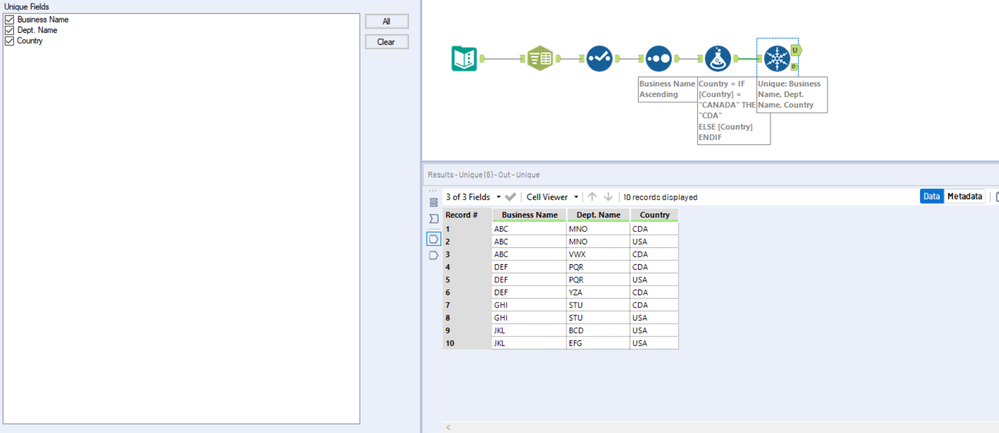Click the Dept. Name column header
The width and height of the screenshot is (999, 433).
[x=598, y=215]
